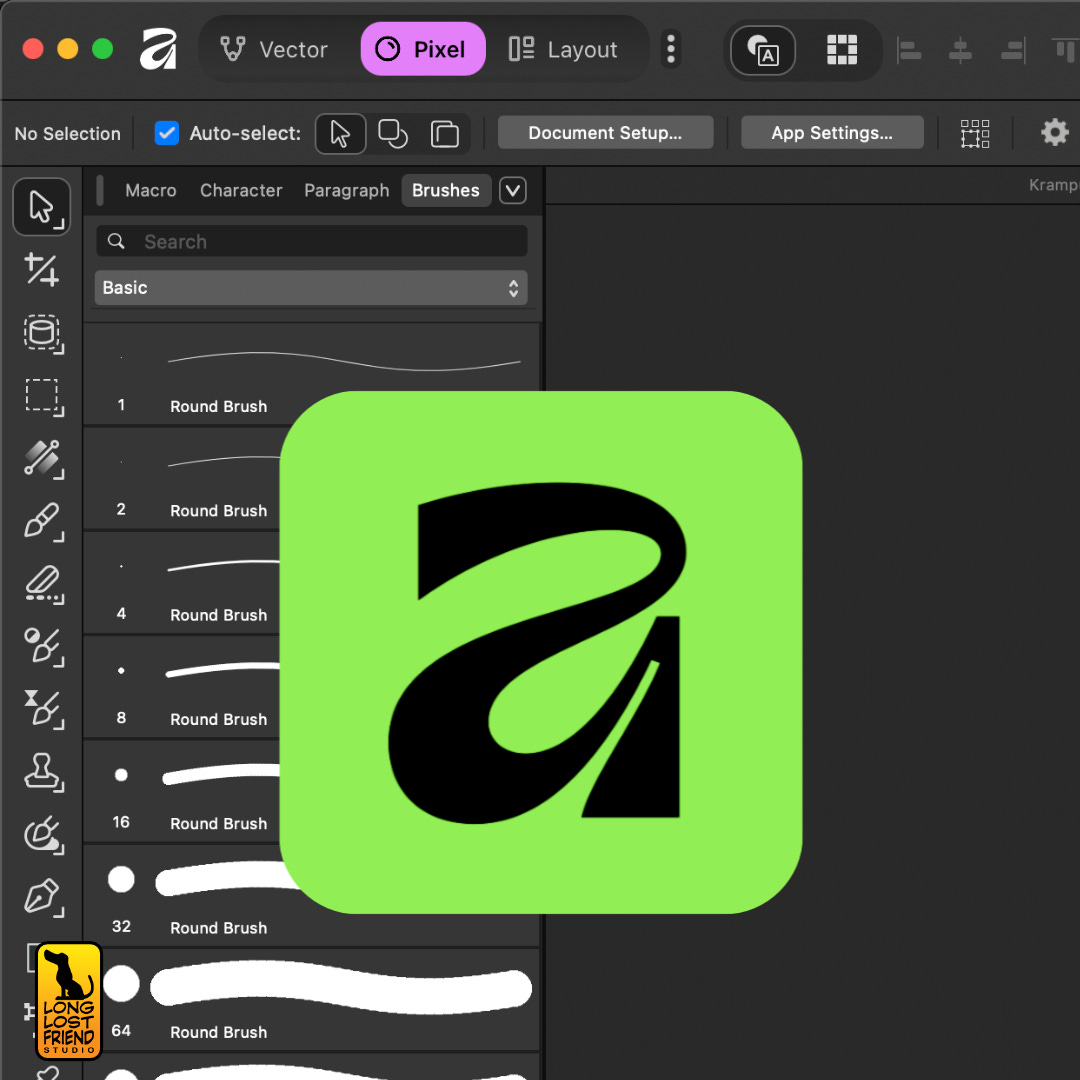Click the align center horizontally icon
1080x1080 pixels.
(960, 50)
